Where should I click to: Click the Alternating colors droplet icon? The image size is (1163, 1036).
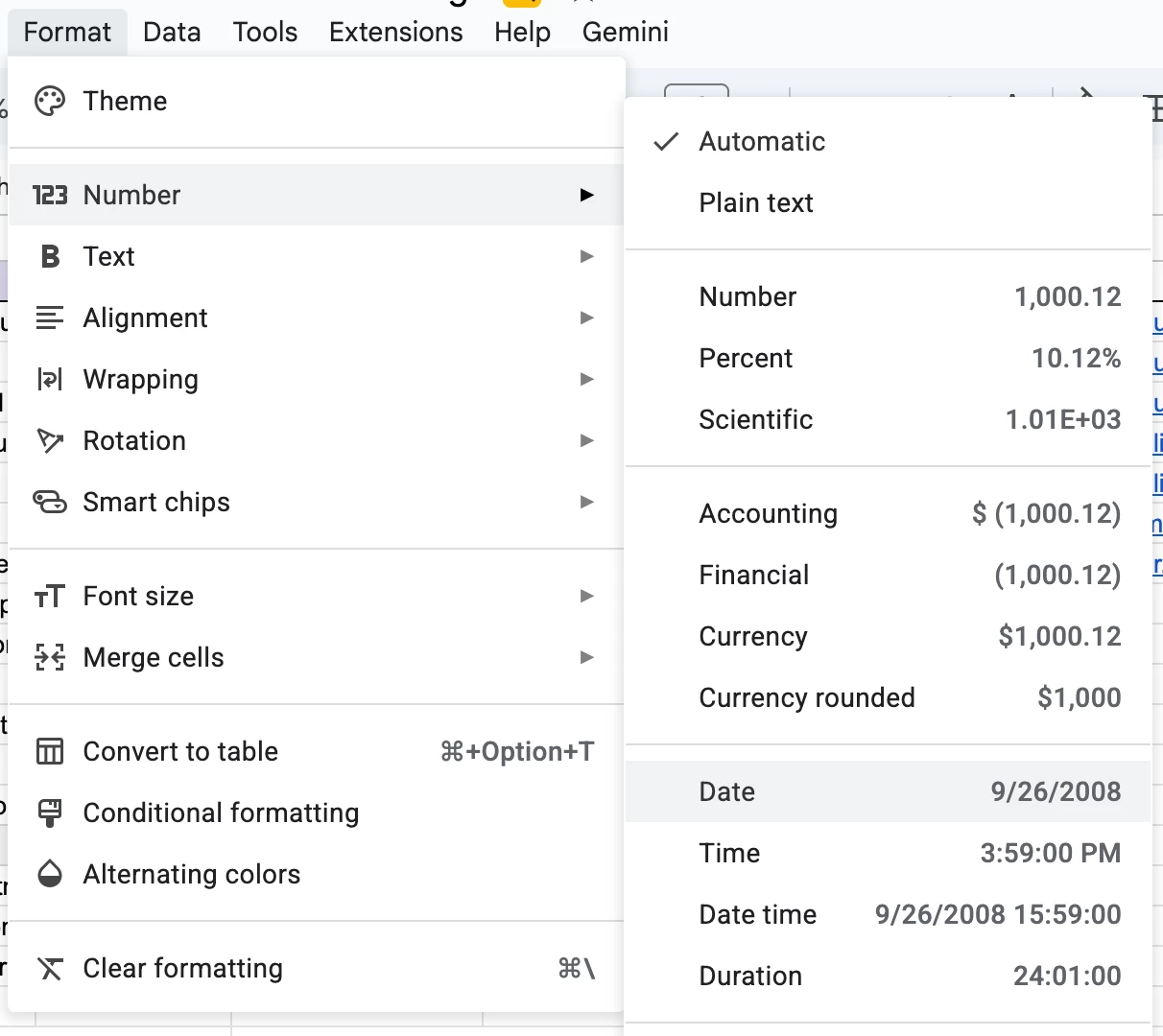point(50,874)
